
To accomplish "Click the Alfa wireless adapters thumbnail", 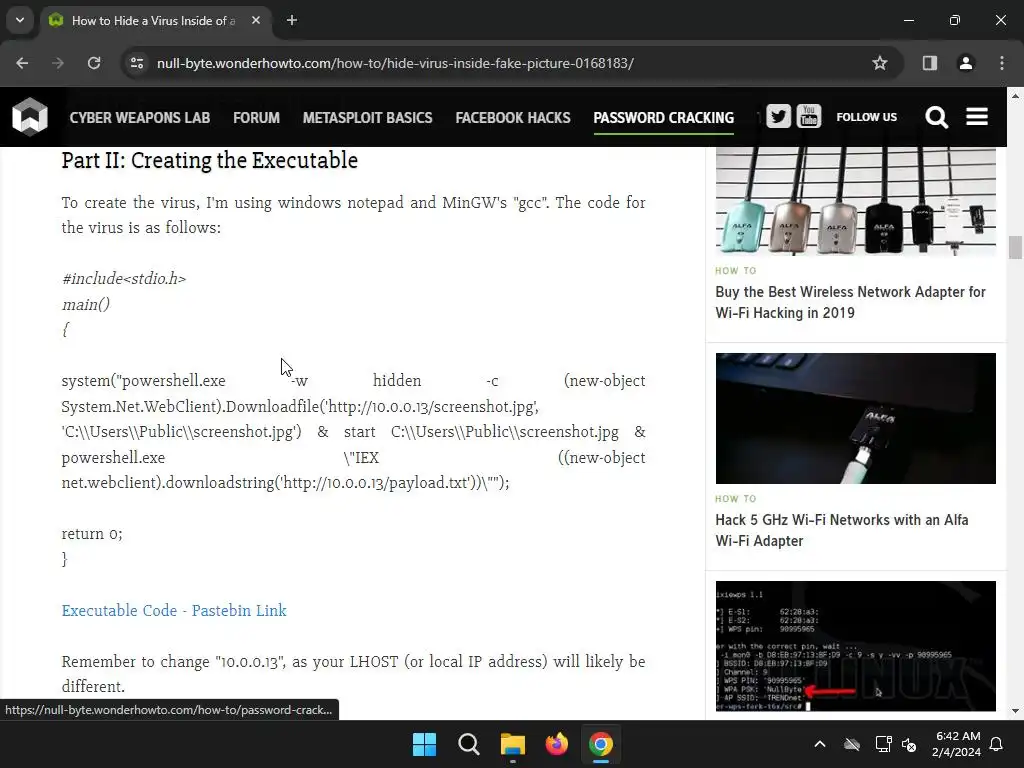I will point(856,202).
